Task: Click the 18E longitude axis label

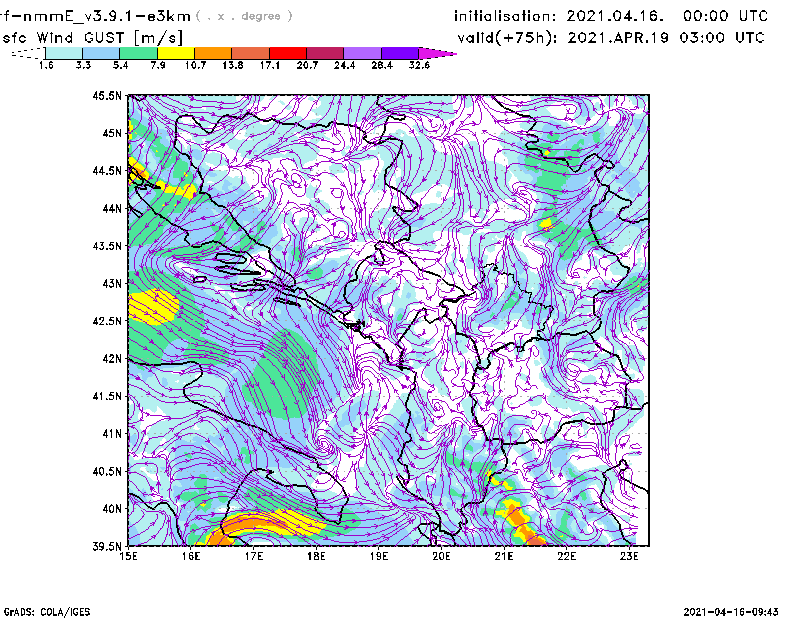Action: tap(316, 556)
